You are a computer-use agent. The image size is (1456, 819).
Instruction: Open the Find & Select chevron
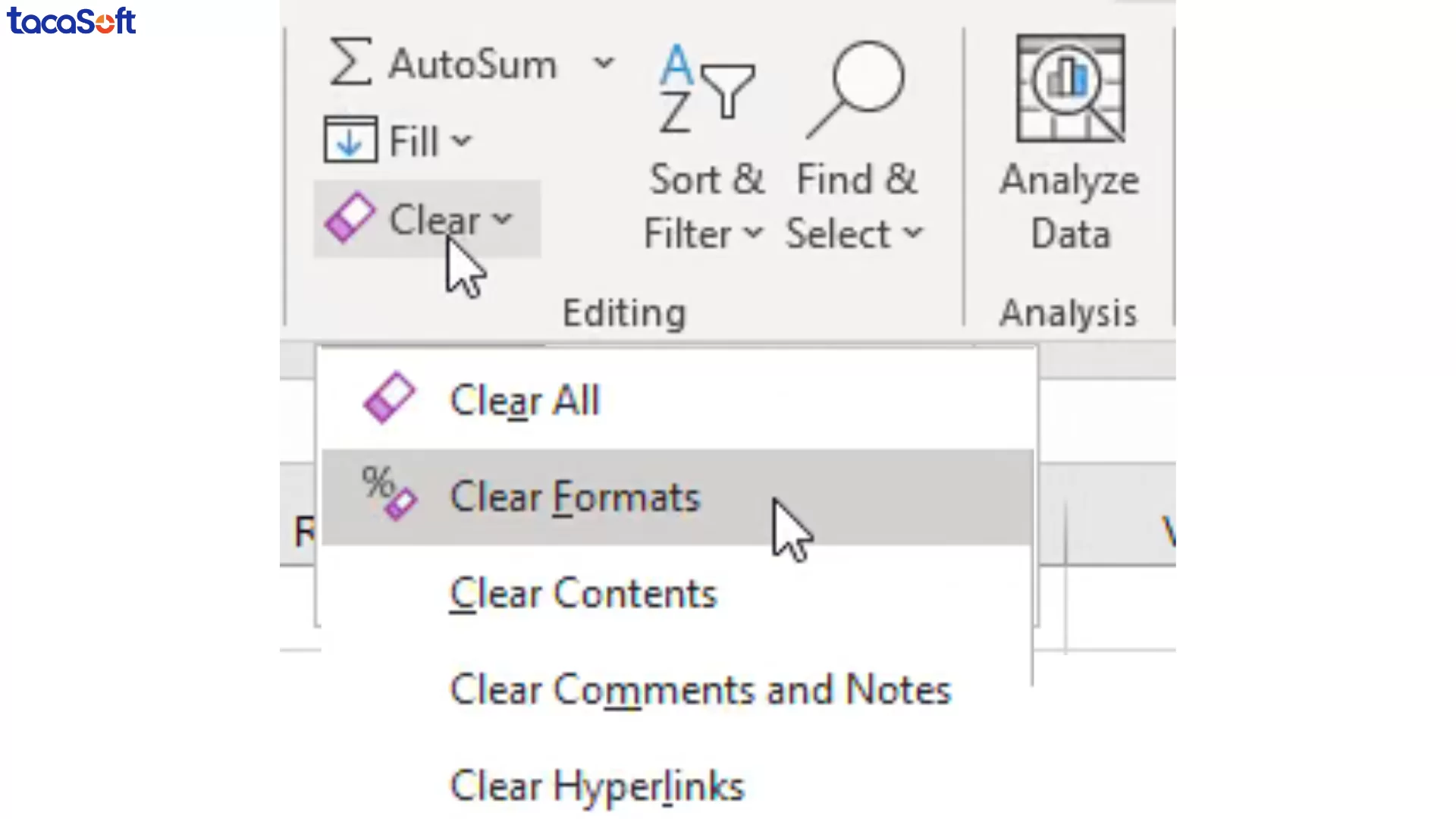tap(913, 234)
